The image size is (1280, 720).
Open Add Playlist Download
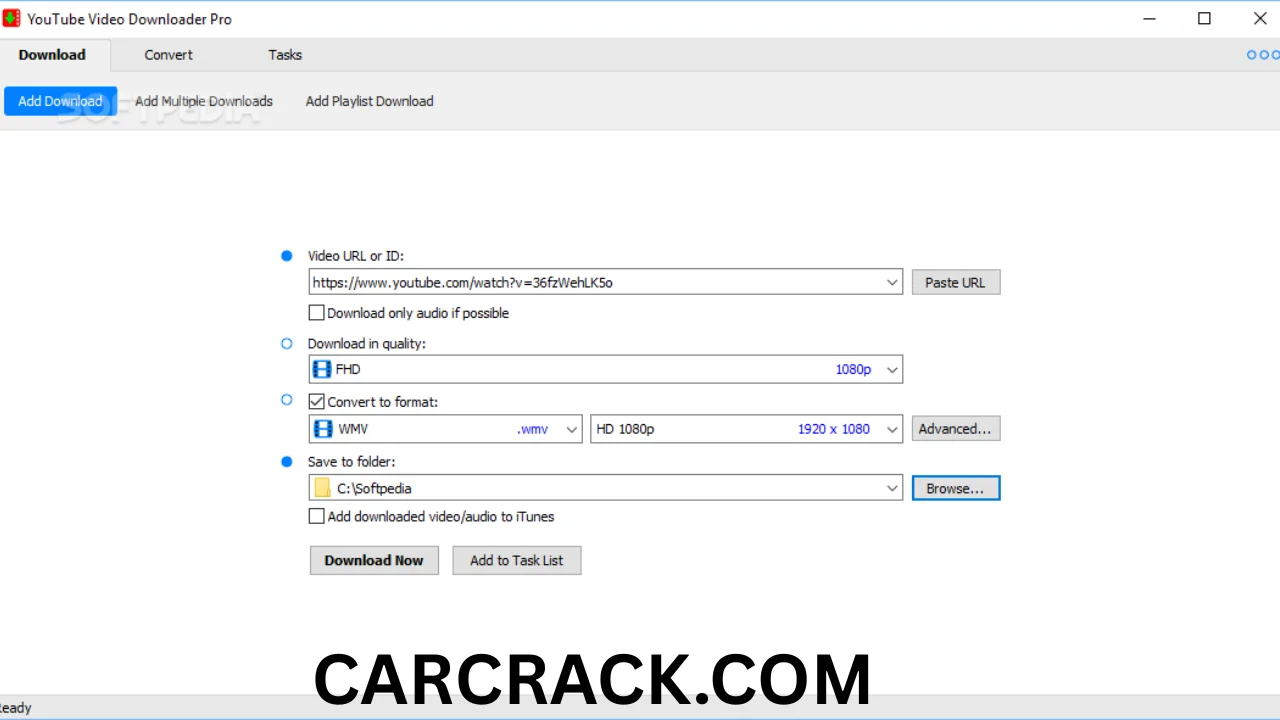(x=369, y=101)
